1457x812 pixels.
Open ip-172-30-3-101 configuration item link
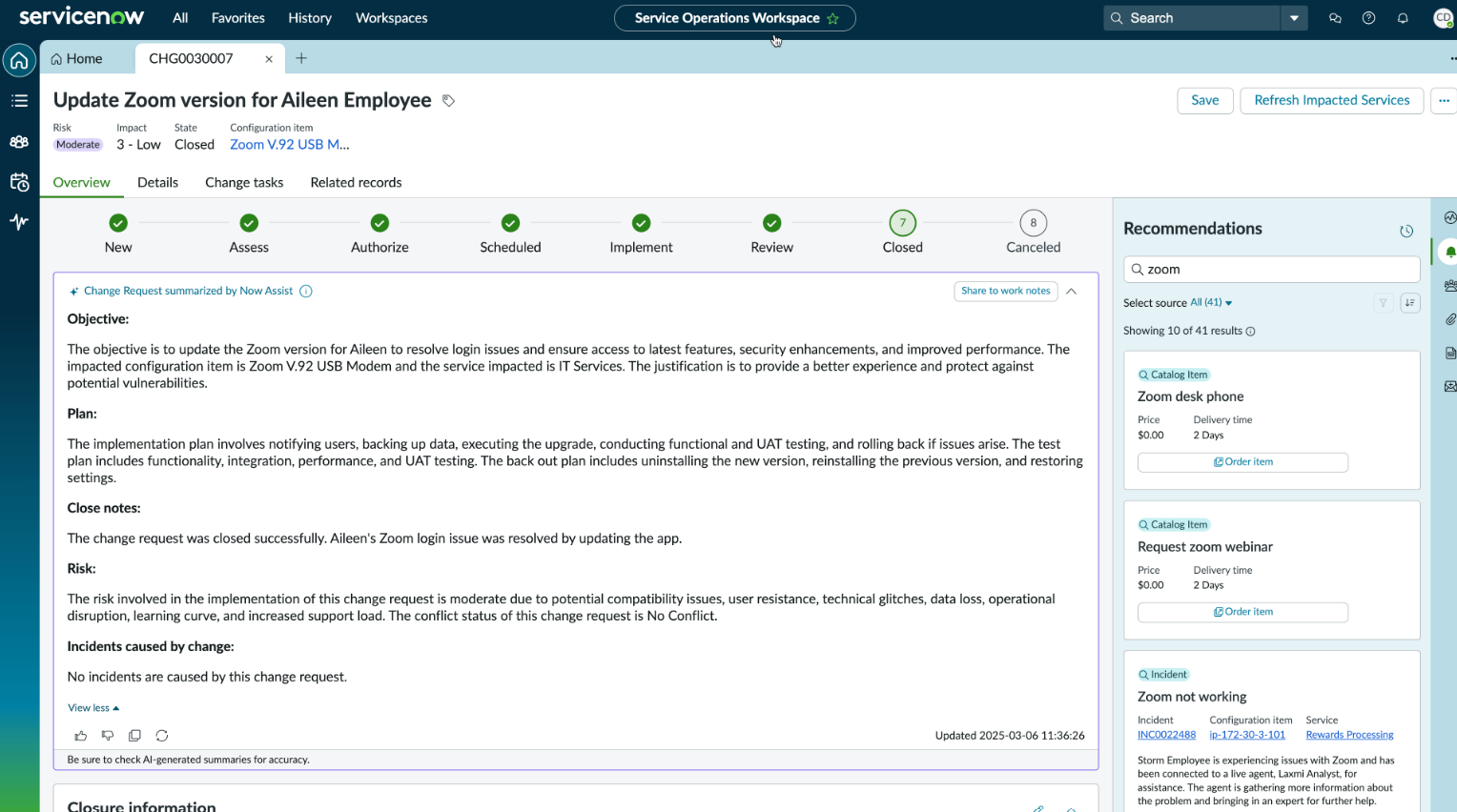[x=1247, y=735]
